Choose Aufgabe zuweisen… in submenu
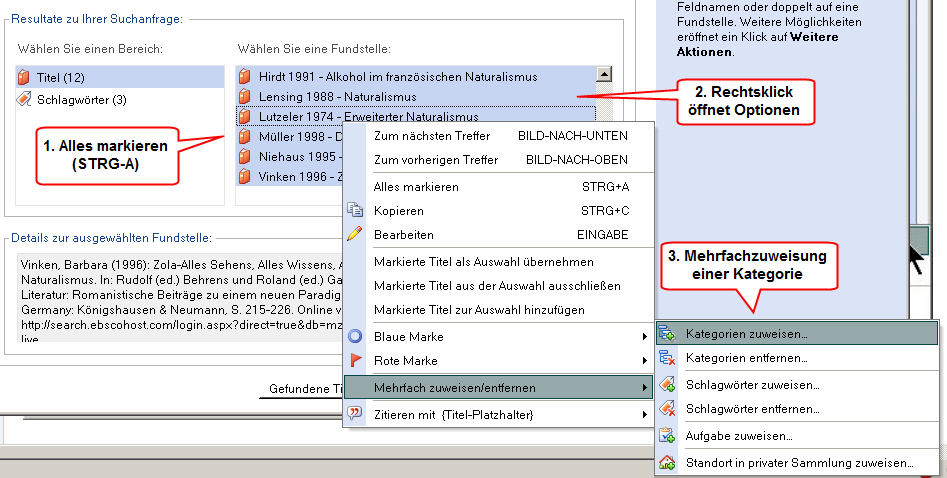The height and width of the screenshot is (478, 947). [x=797, y=436]
